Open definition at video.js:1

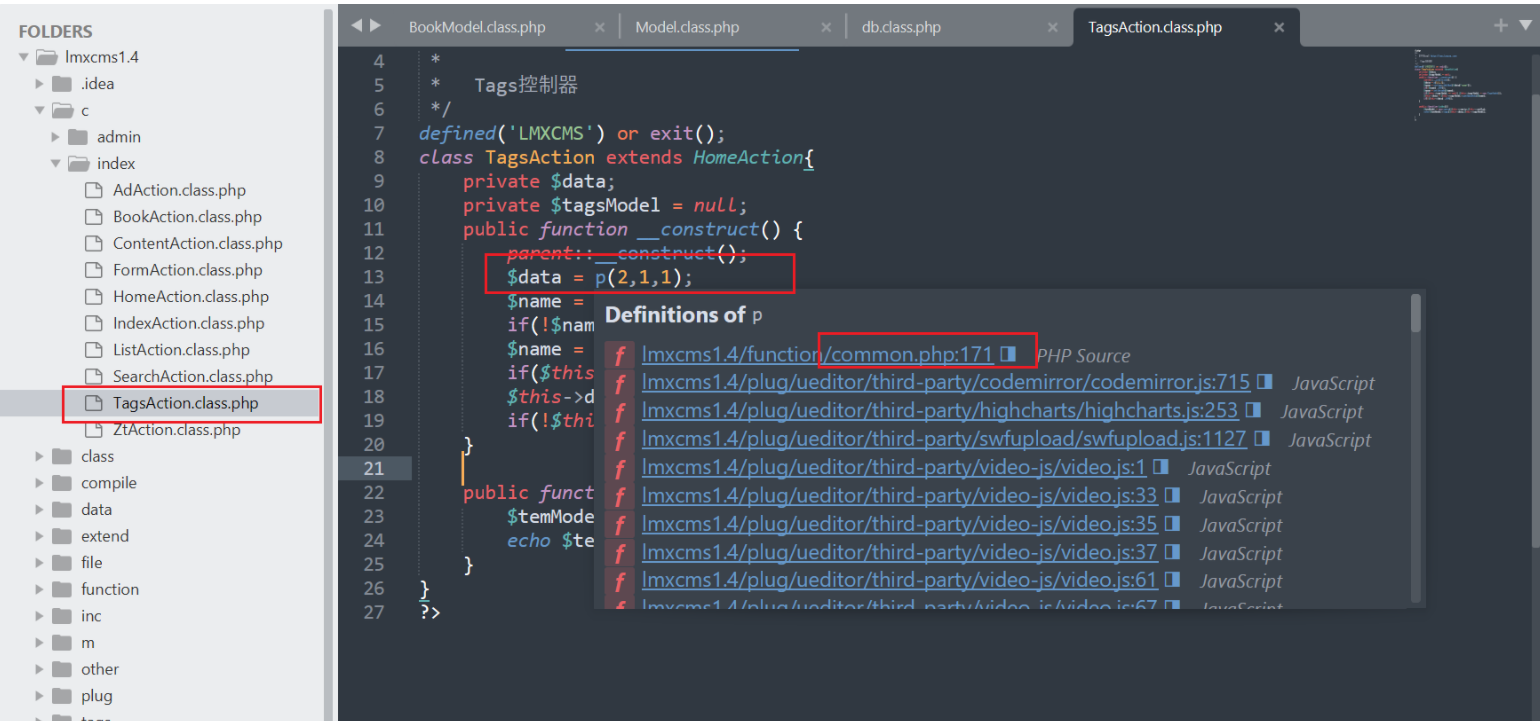[894, 467]
